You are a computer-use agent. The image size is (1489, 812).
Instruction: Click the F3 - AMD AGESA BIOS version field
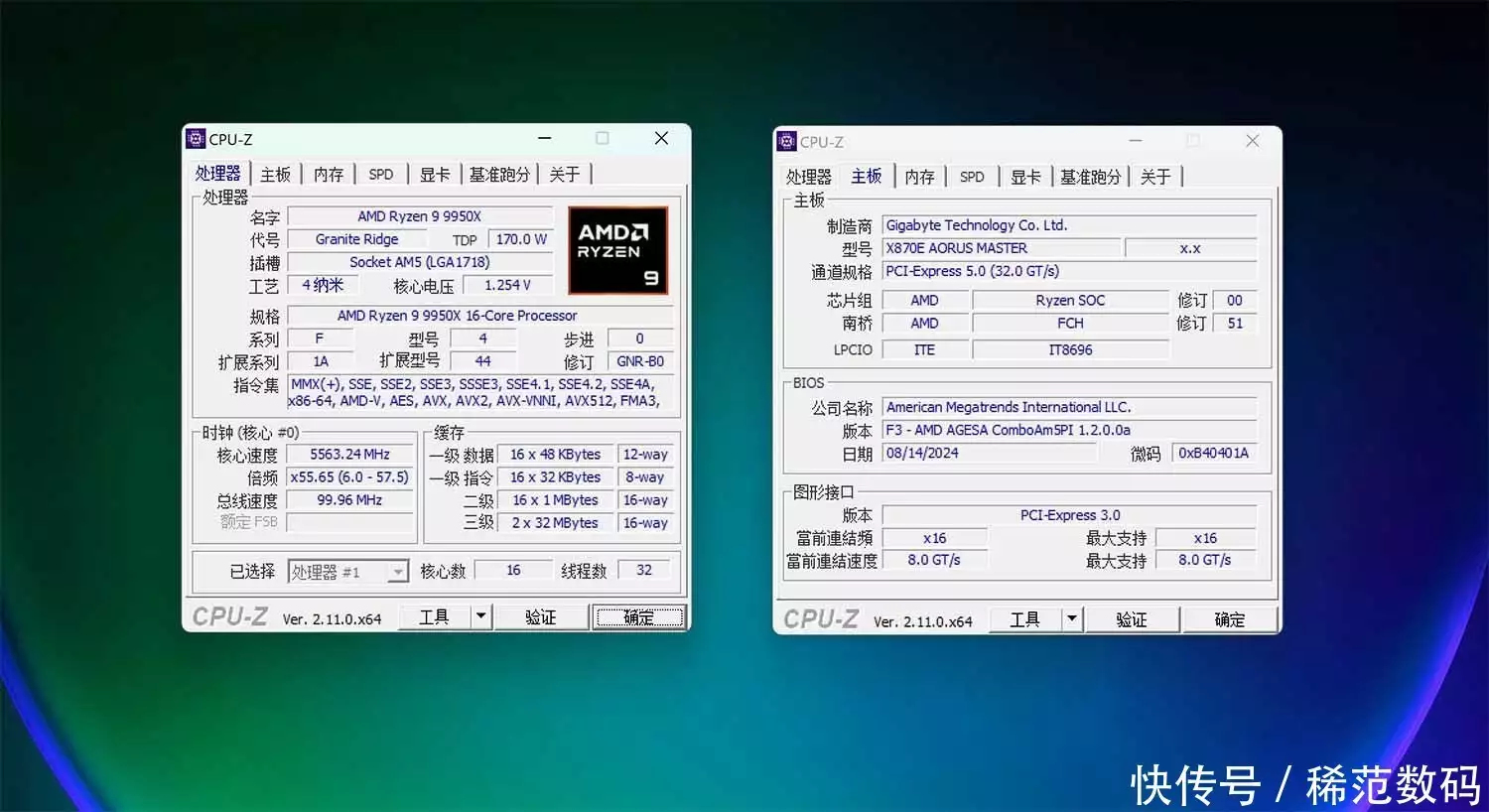coord(1069,430)
